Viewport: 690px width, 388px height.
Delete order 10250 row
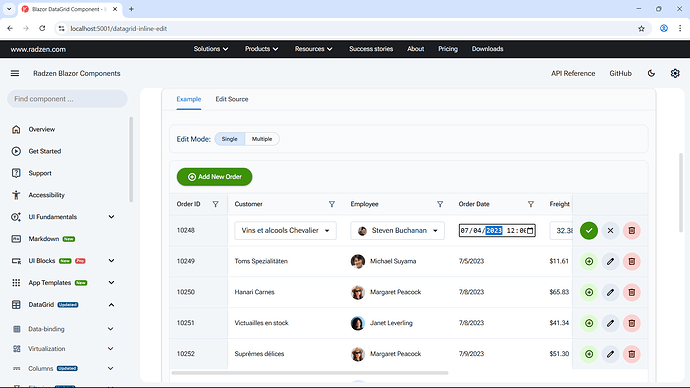coord(631,292)
